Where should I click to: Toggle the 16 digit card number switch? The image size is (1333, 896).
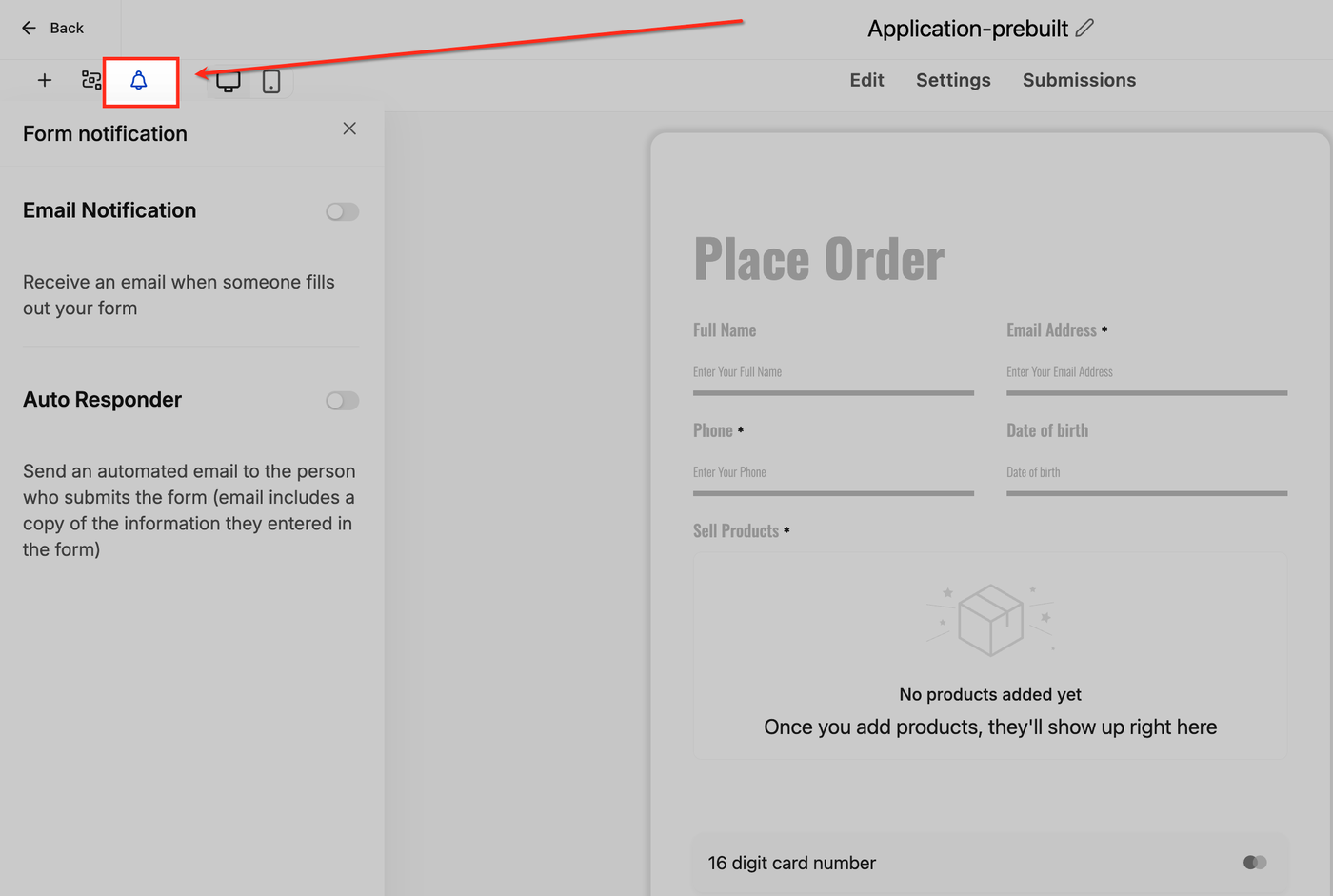1255,863
